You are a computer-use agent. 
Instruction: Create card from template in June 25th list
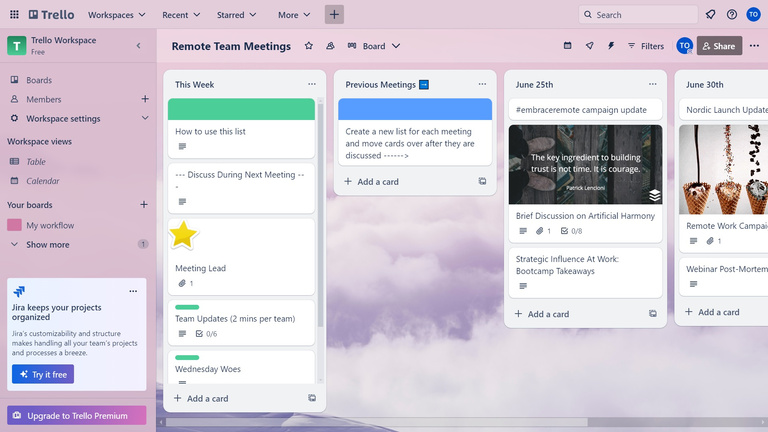tap(652, 314)
